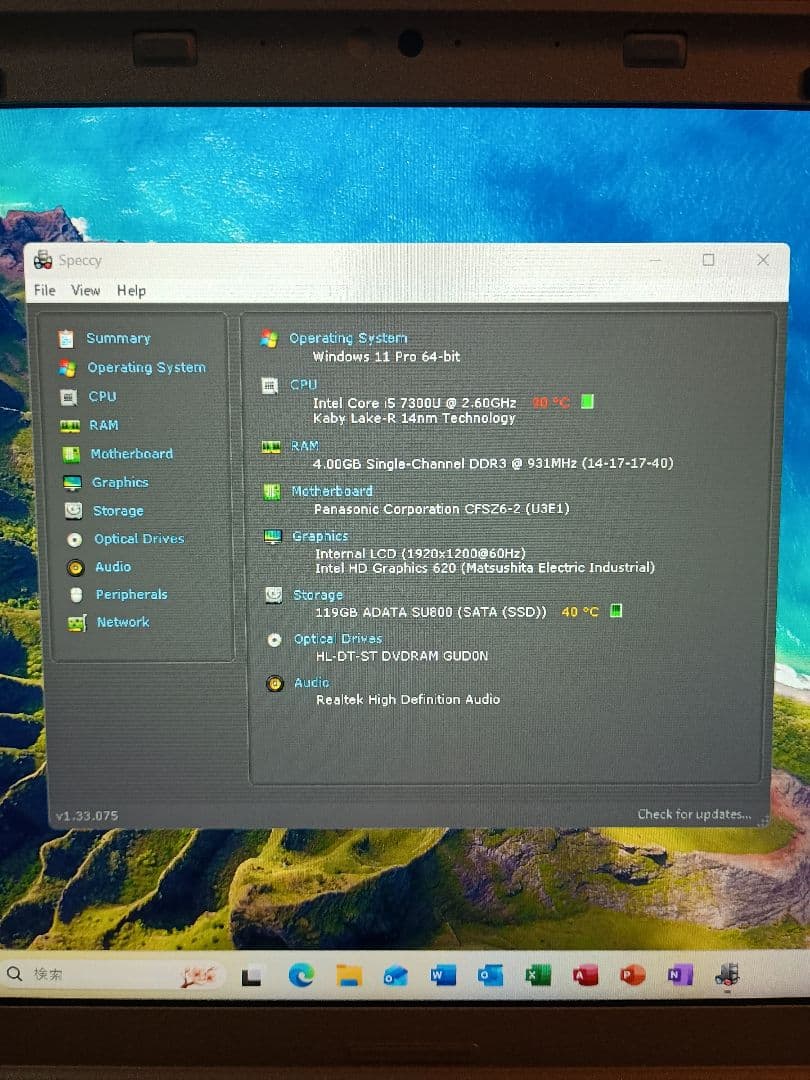Click the Optical Drives disc icon in sidebar
Image resolution: width=810 pixels, height=1080 pixels.
(74, 540)
